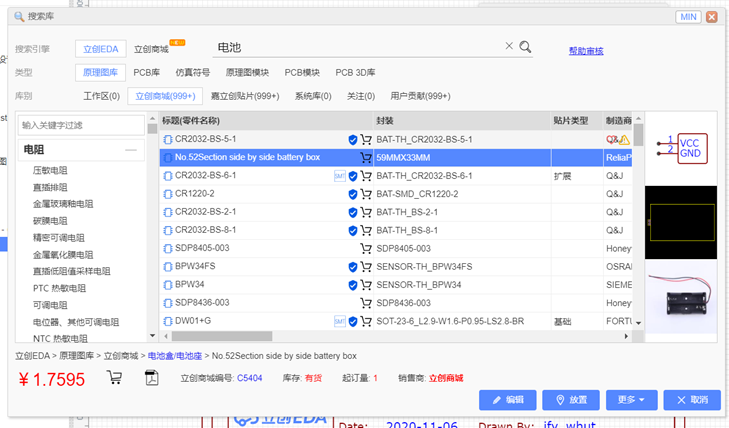Viewport: 729px width, 428px height.
Task: Click the search magnifier icon
Action: (x=525, y=46)
